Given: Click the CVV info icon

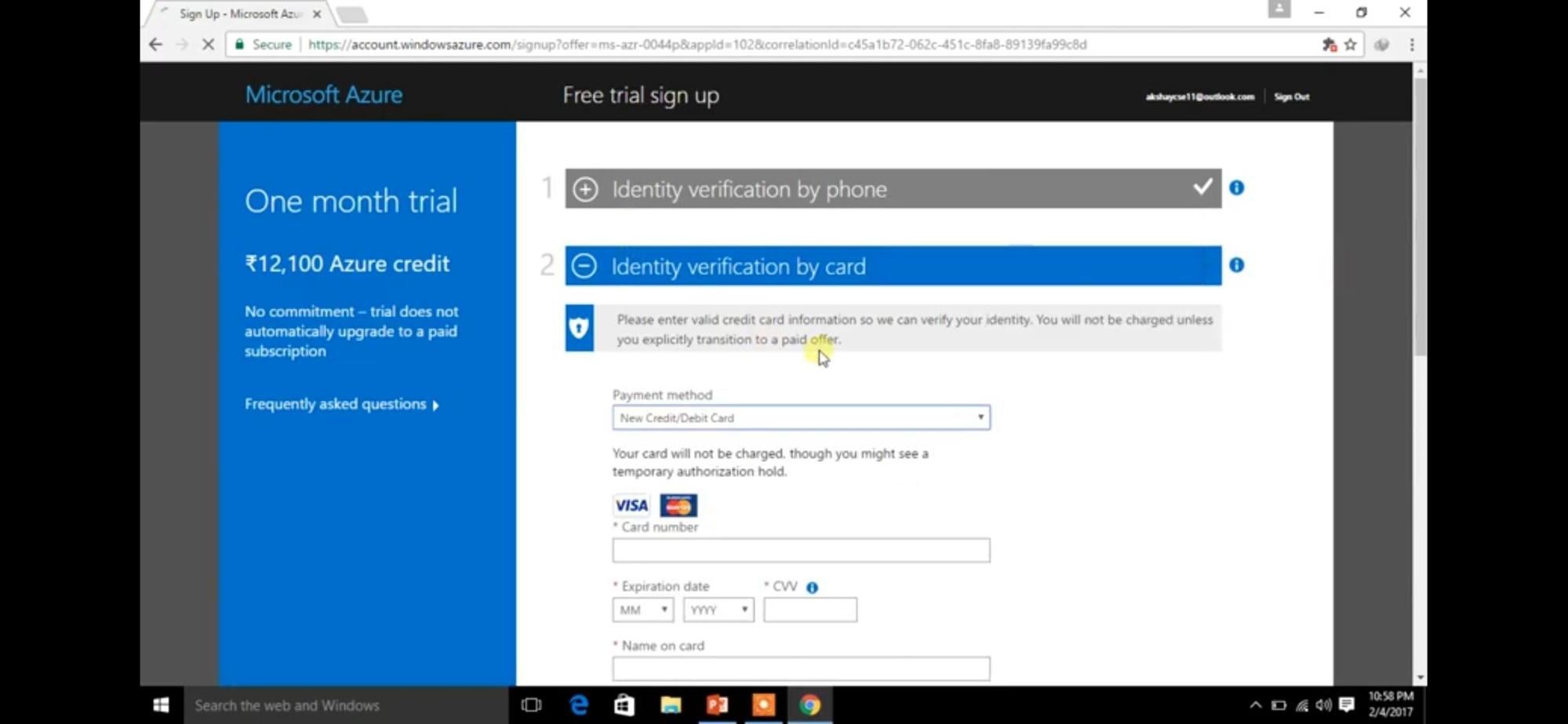Looking at the screenshot, I should point(812,588).
